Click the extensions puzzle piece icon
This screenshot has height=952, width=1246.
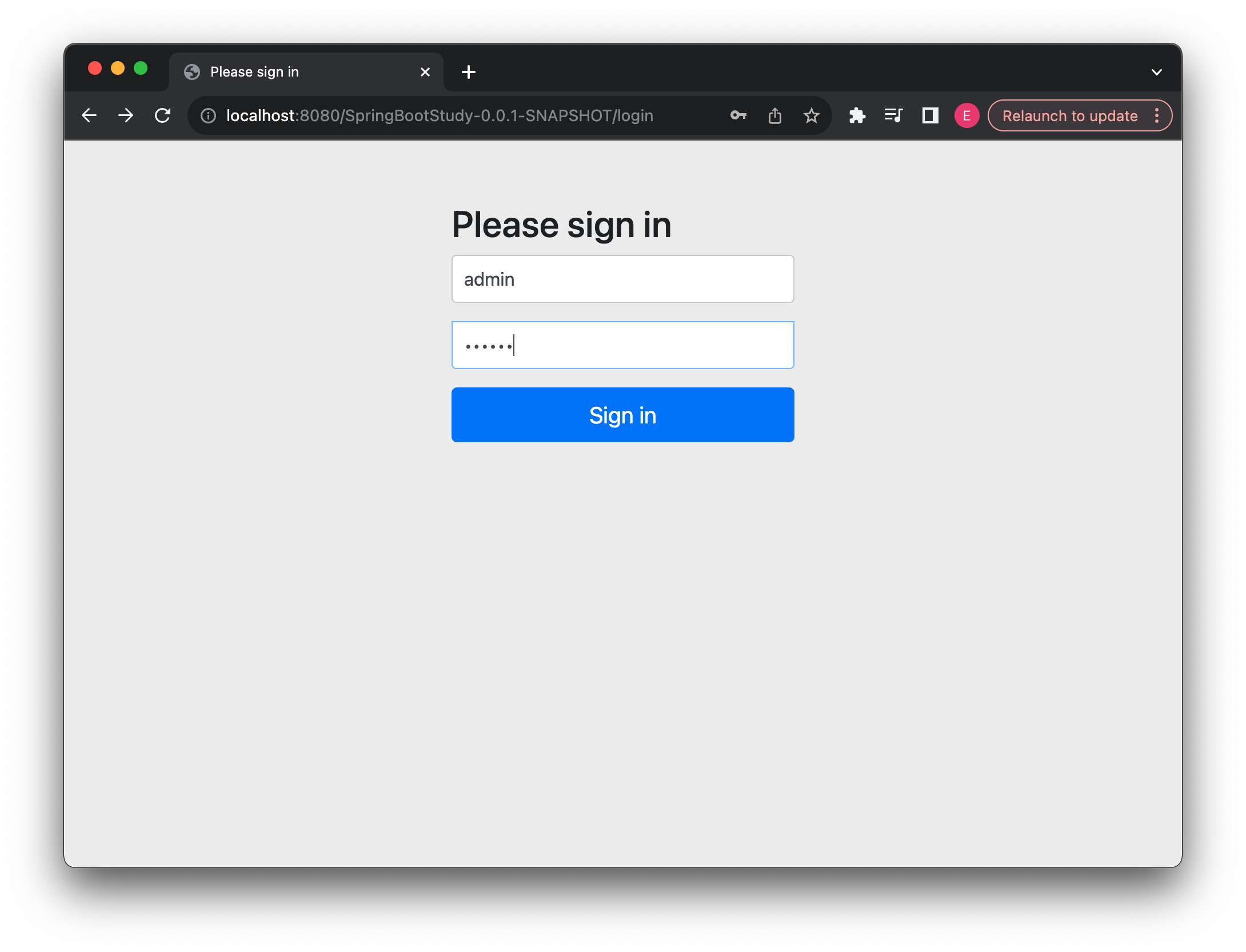click(857, 115)
